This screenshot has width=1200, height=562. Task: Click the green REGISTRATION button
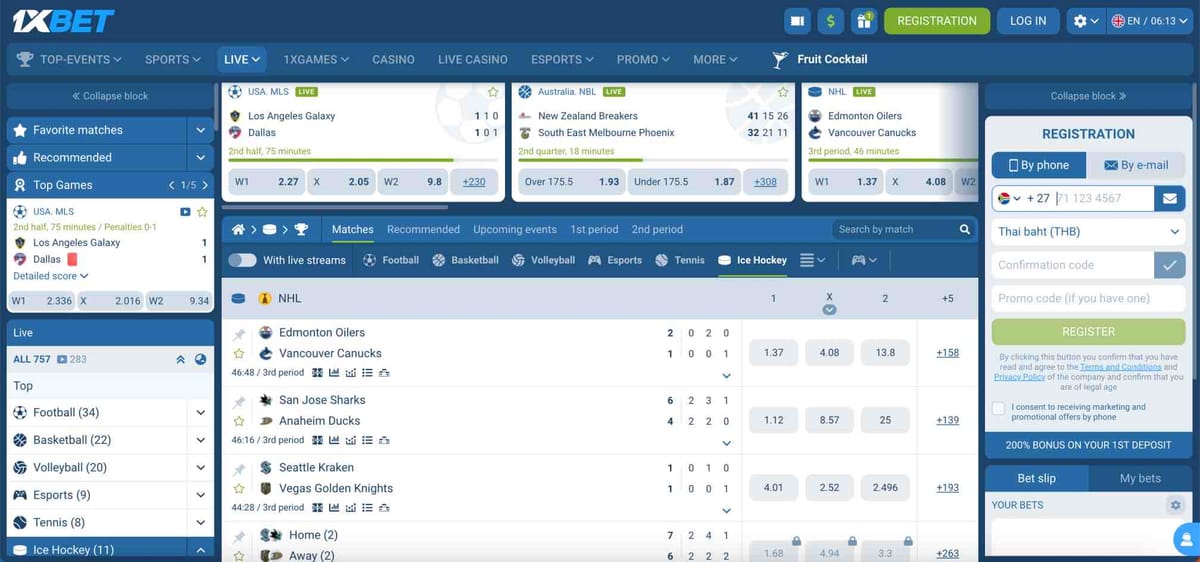tap(937, 20)
